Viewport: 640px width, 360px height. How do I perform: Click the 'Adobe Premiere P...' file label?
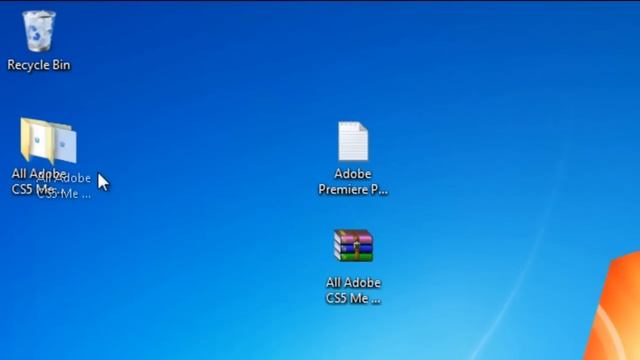pos(353,182)
